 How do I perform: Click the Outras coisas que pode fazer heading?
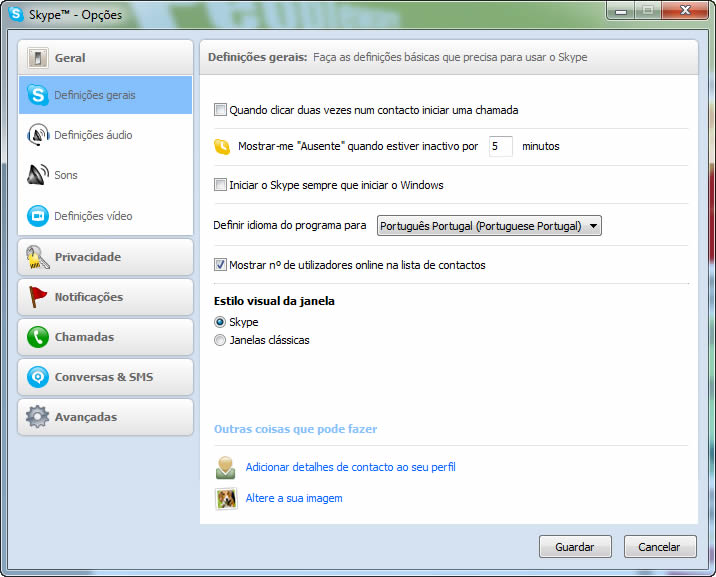coord(295,429)
